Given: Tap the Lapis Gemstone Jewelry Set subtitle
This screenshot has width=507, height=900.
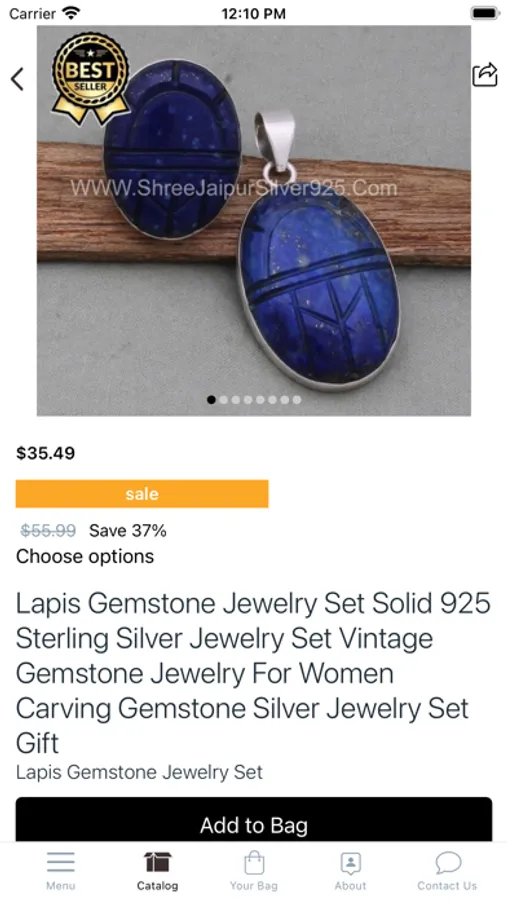Looking at the screenshot, I should pos(139,772).
